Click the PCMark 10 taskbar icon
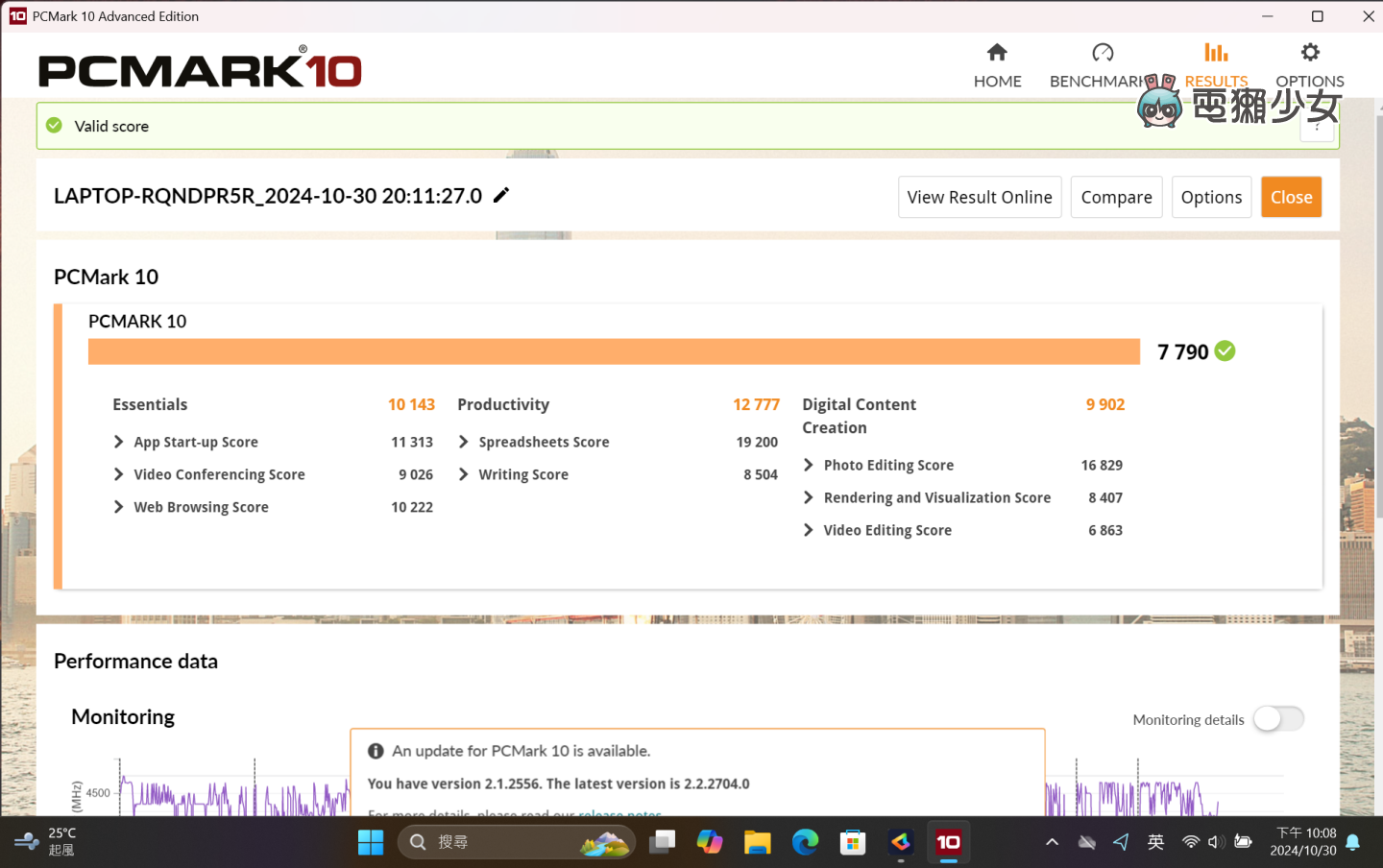The width and height of the screenshot is (1383, 868). [948, 842]
